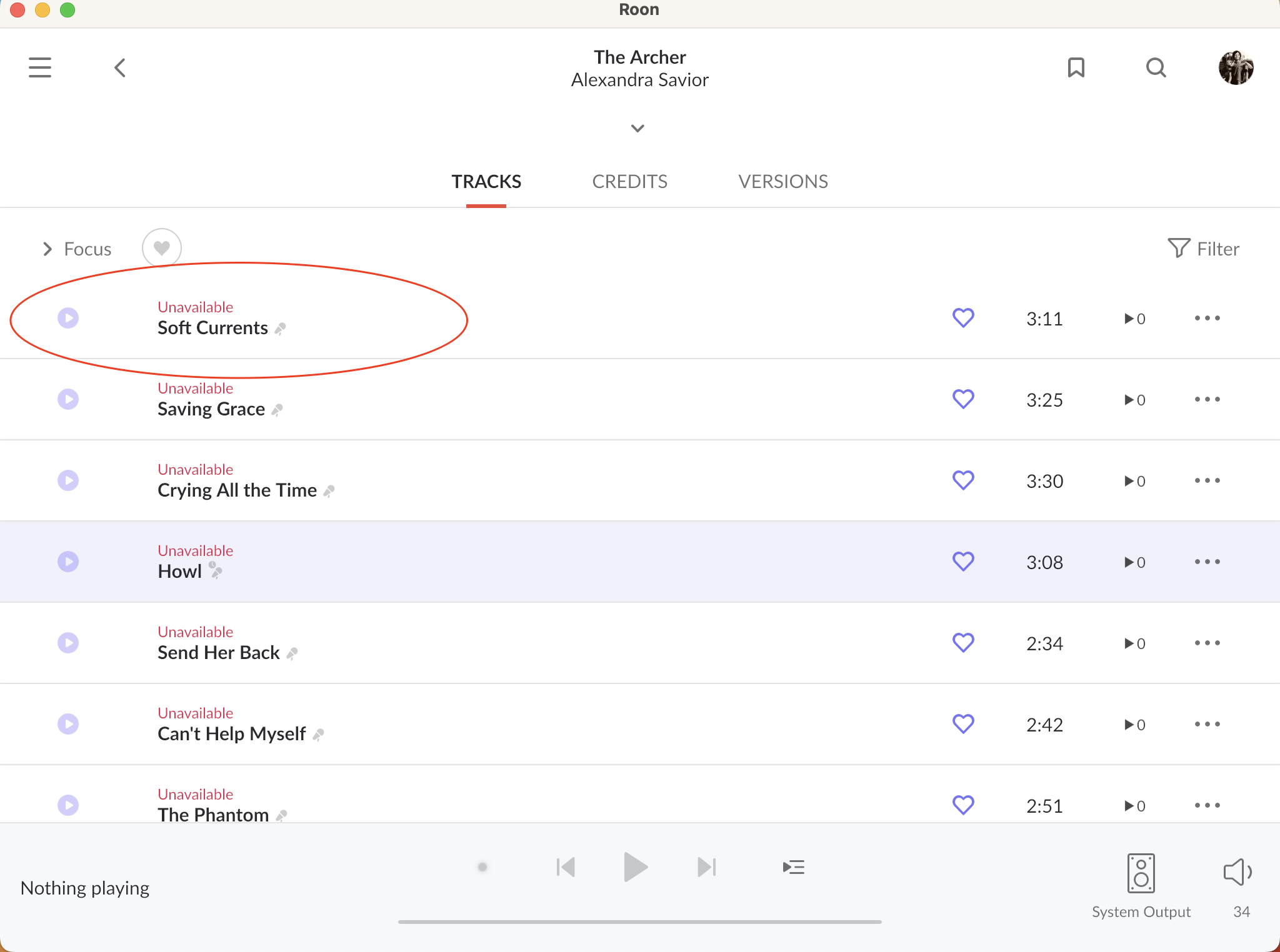Open the play queue icon

coord(793,867)
